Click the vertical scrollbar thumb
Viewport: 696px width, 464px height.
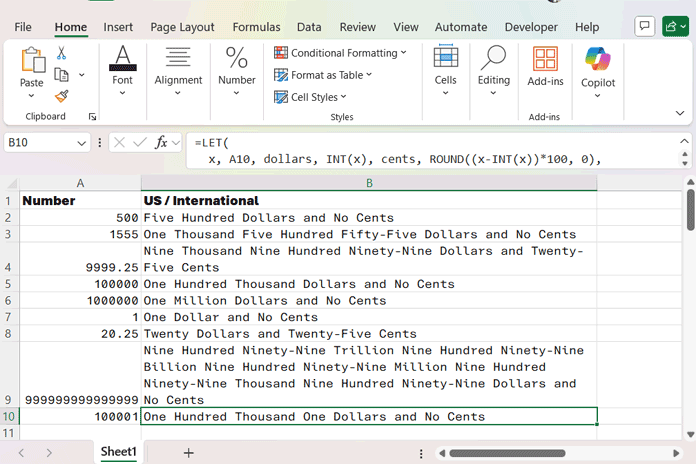pos(690,210)
